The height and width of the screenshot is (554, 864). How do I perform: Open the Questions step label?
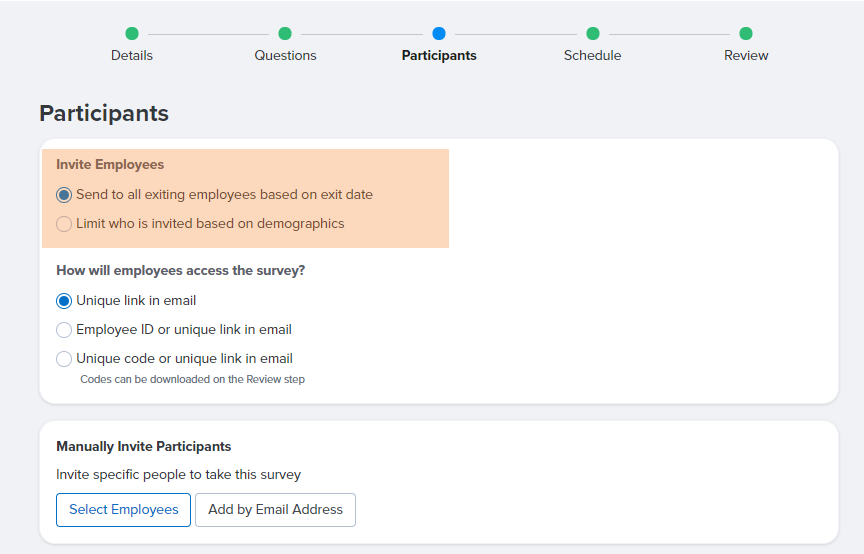[x=285, y=56]
